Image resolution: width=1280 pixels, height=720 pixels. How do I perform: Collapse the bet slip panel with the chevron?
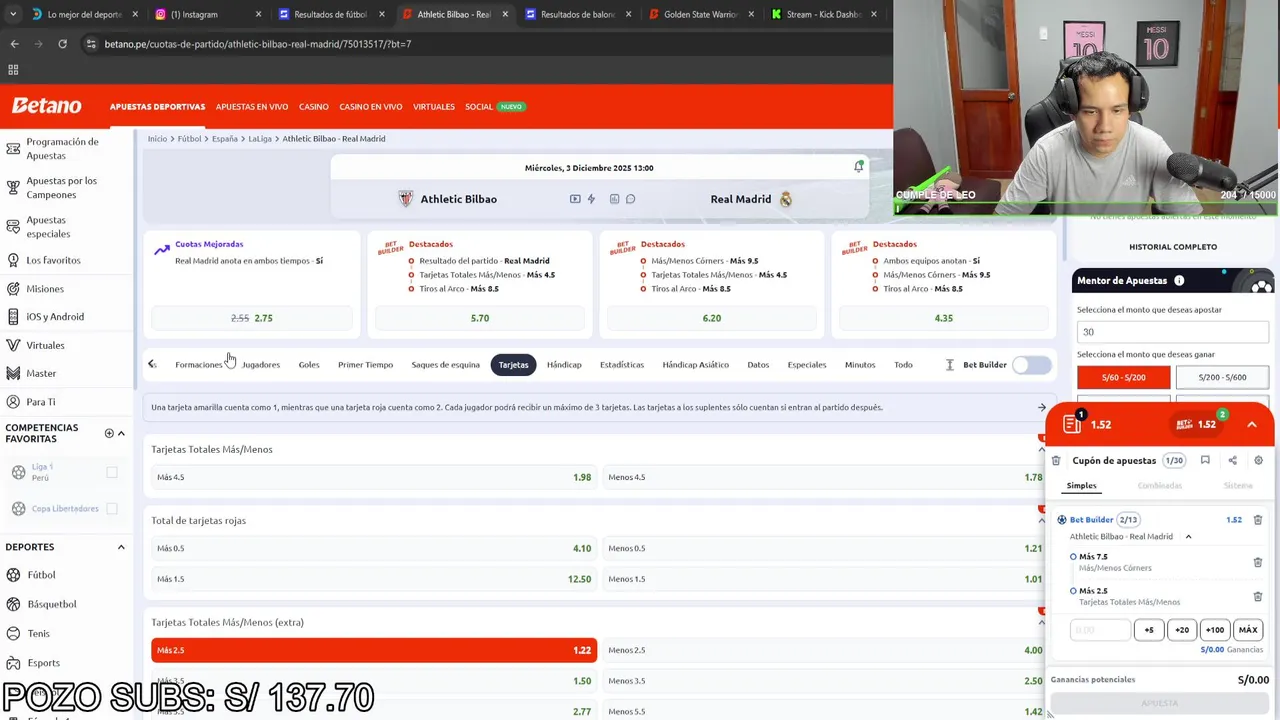(1251, 424)
